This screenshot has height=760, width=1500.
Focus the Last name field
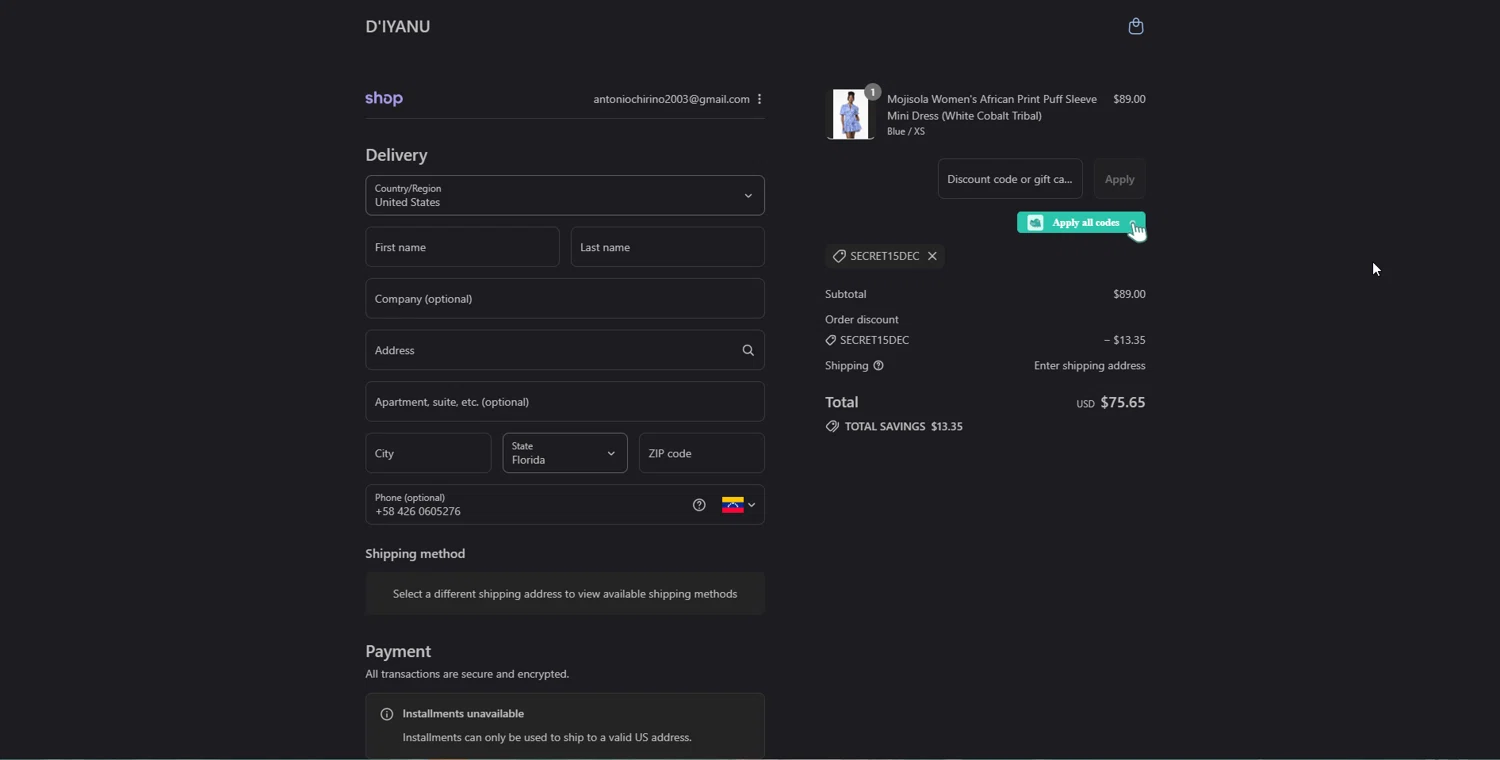point(668,248)
